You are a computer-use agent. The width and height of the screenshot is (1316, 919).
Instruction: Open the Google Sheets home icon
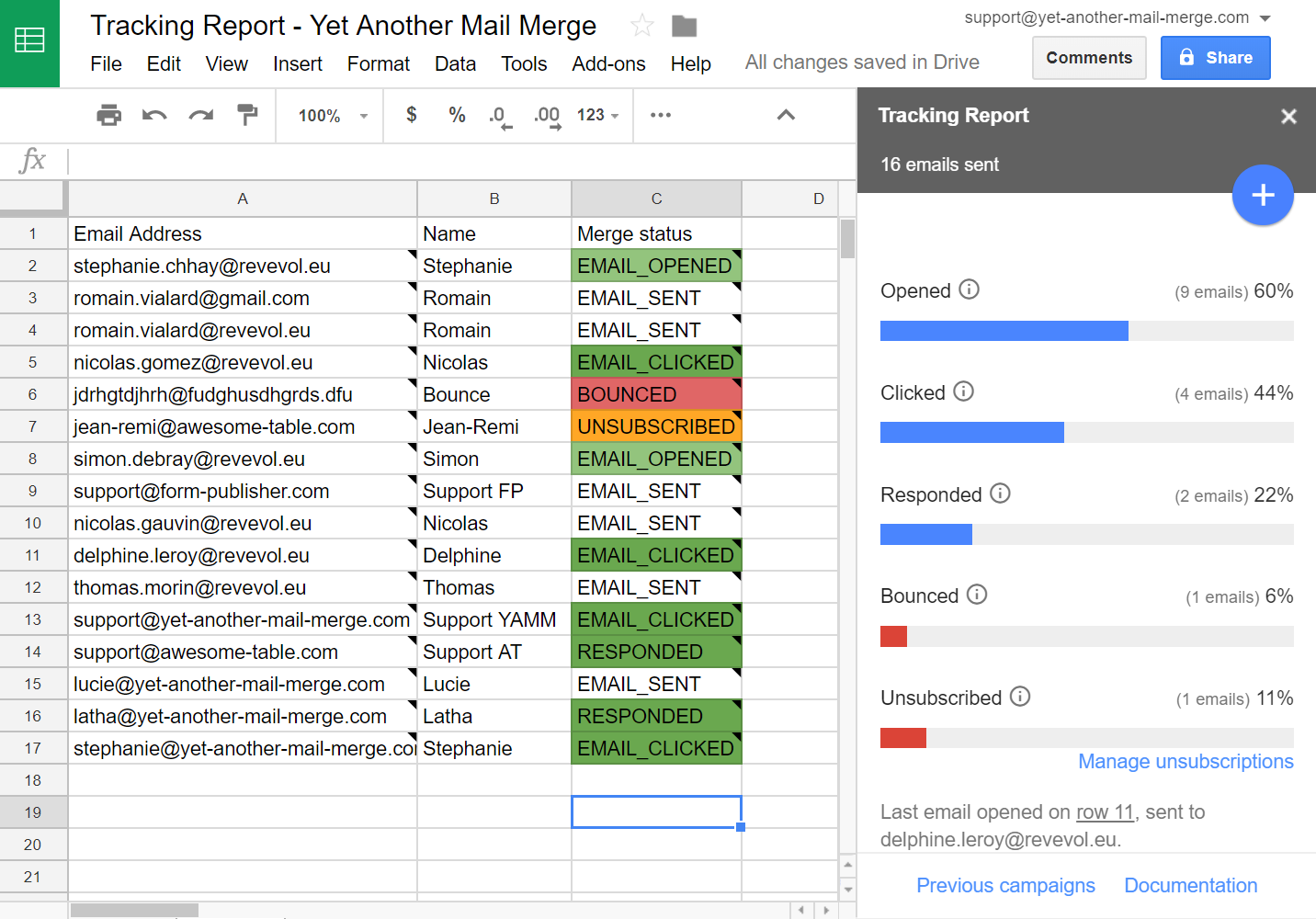tap(29, 41)
